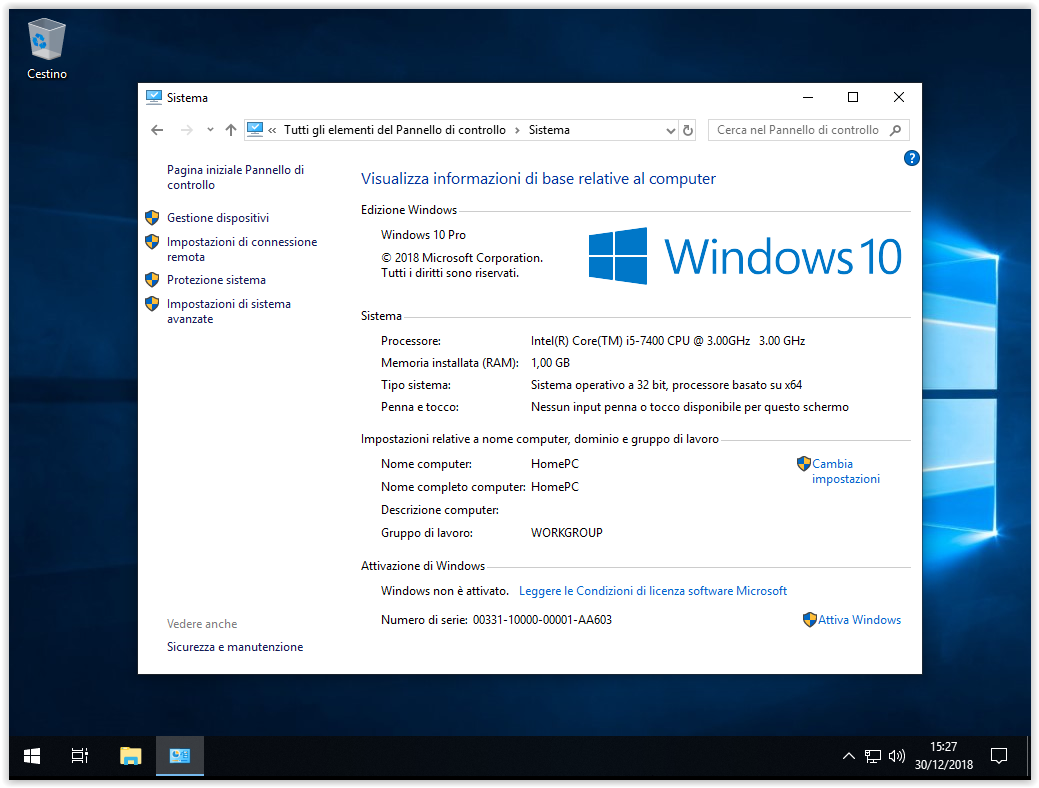
Task: Click the network tray icon
Action: click(x=873, y=756)
